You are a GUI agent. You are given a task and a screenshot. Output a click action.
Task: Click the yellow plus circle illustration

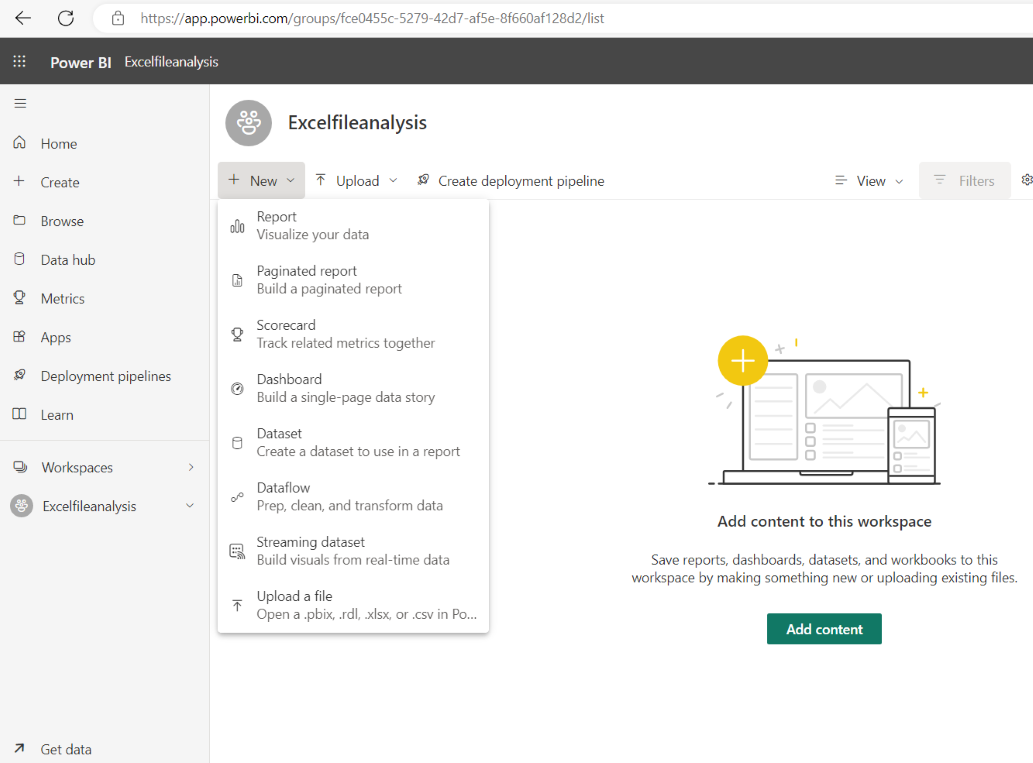[x=742, y=360]
